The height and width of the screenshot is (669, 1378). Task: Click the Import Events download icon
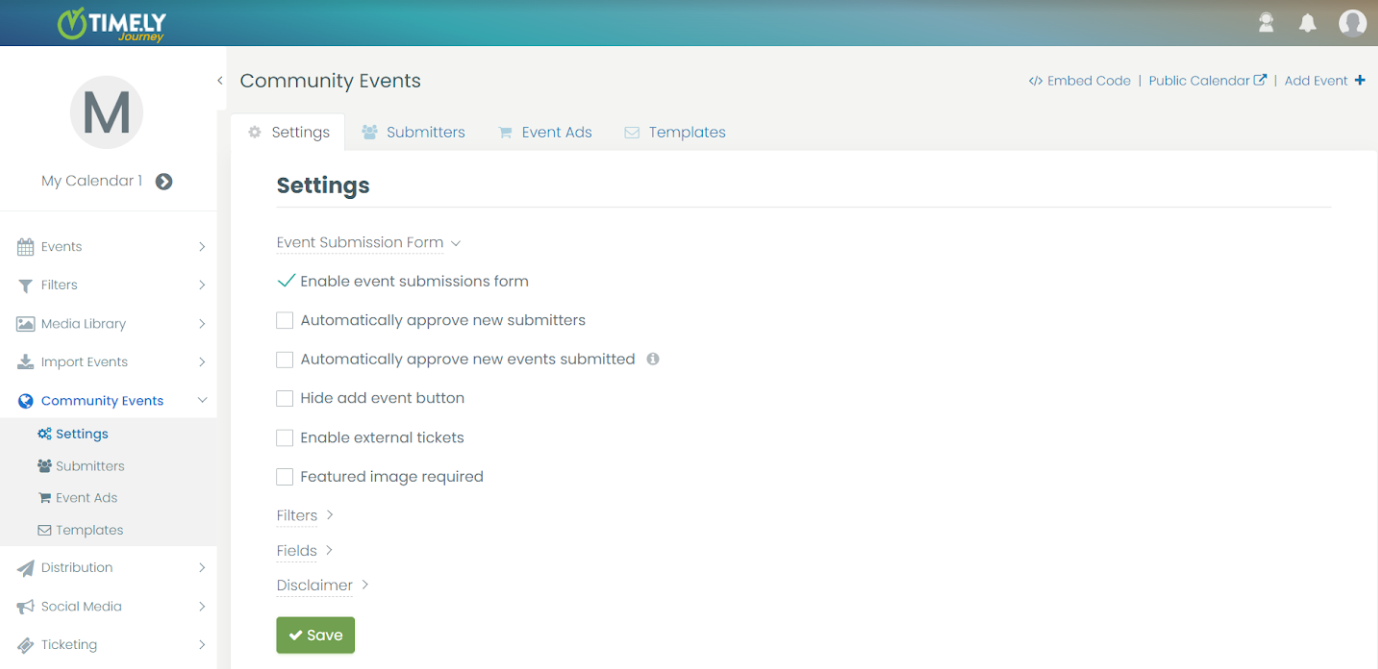click(x=26, y=362)
